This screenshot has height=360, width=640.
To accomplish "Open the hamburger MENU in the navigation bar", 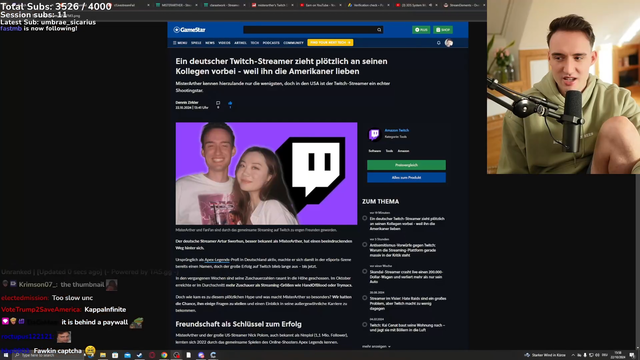I will coord(180,43).
